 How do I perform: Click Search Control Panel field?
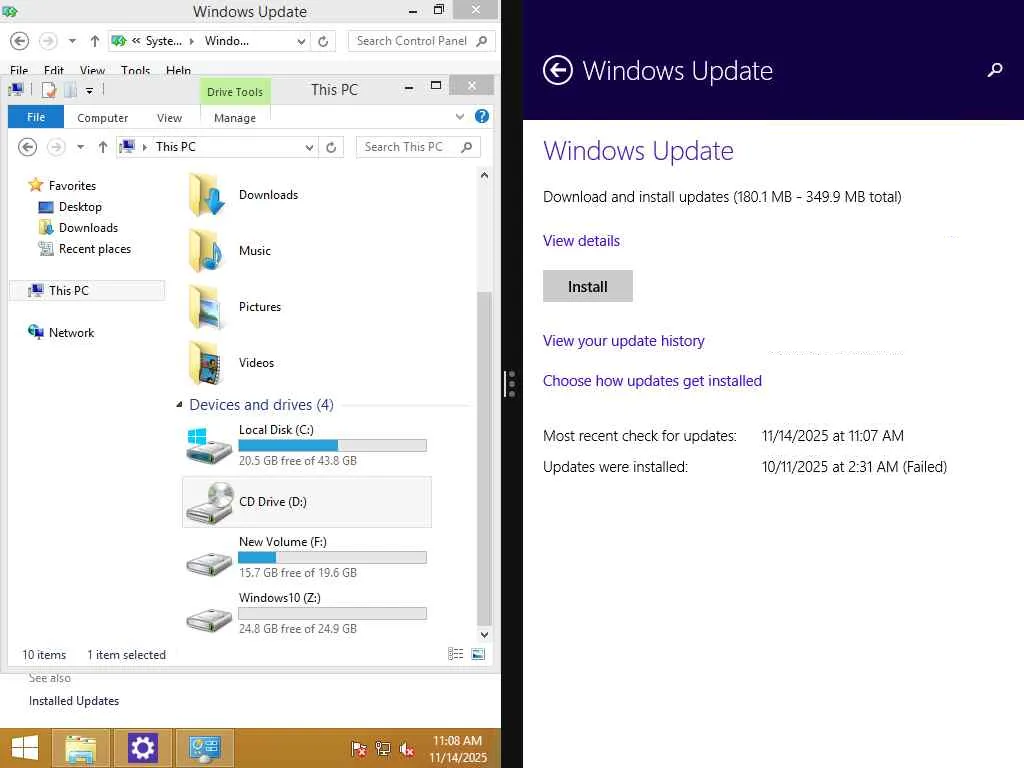coord(421,41)
